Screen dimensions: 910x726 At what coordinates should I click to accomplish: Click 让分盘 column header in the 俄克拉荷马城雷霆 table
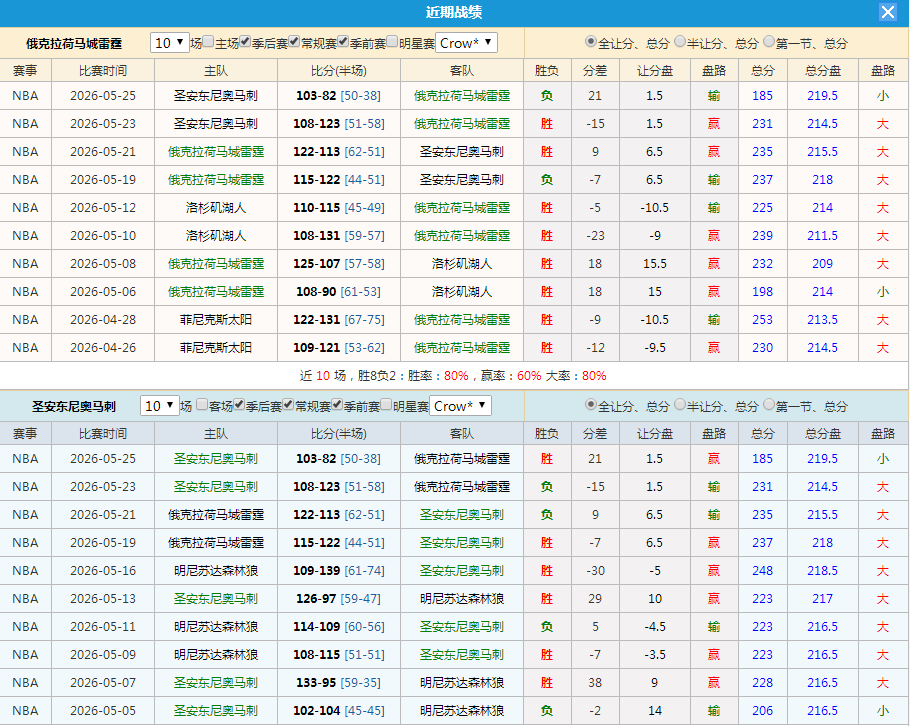click(x=655, y=71)
